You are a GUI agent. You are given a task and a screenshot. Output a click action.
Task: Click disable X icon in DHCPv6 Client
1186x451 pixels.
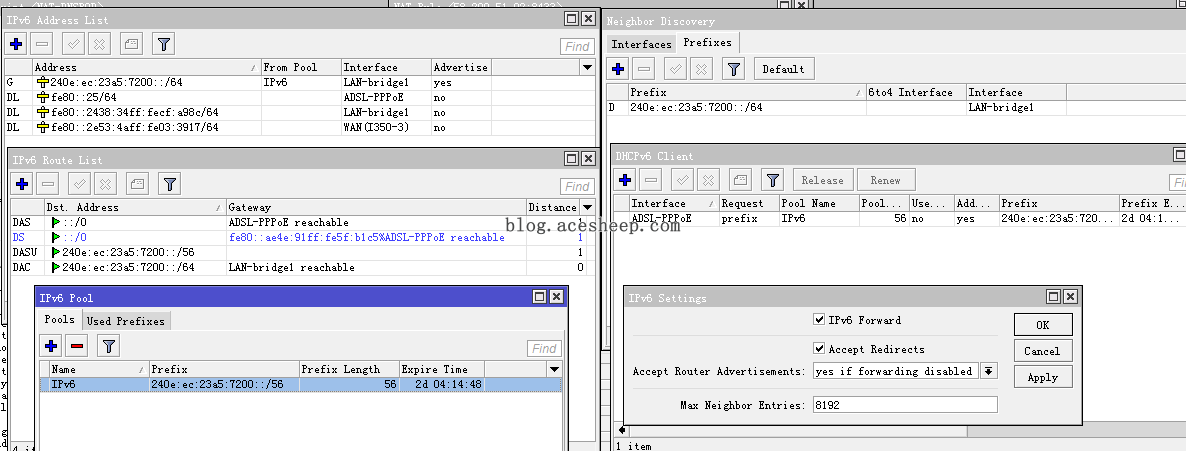click(708, 180)
